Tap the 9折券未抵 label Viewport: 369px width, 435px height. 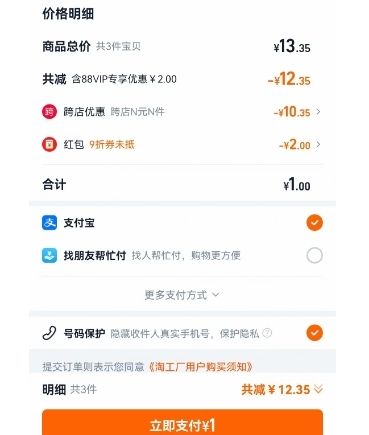point(112,145)
